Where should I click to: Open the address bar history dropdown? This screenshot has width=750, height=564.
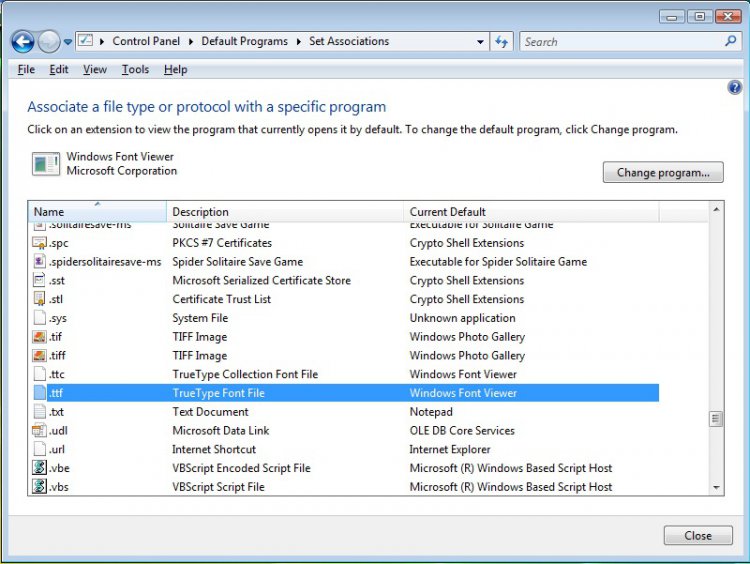[x=480, y=42]
